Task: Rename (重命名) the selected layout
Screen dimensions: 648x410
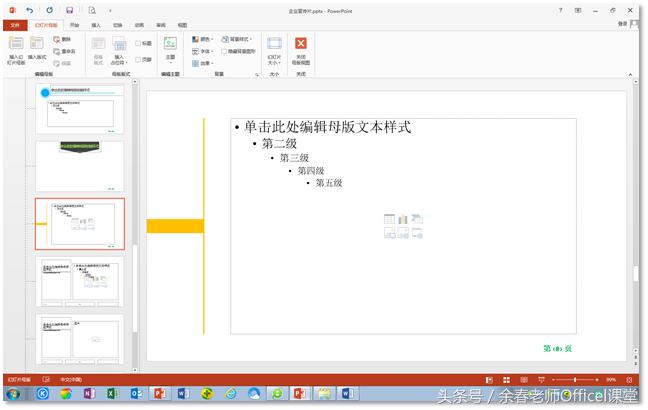Action: point(64,51)
